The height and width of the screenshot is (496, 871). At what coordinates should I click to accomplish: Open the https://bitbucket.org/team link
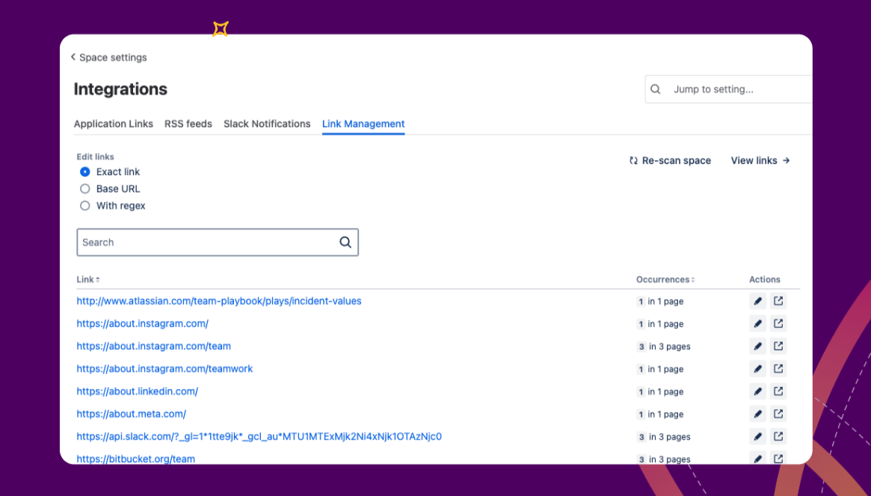pyautogui.click(x=136, y=459)
